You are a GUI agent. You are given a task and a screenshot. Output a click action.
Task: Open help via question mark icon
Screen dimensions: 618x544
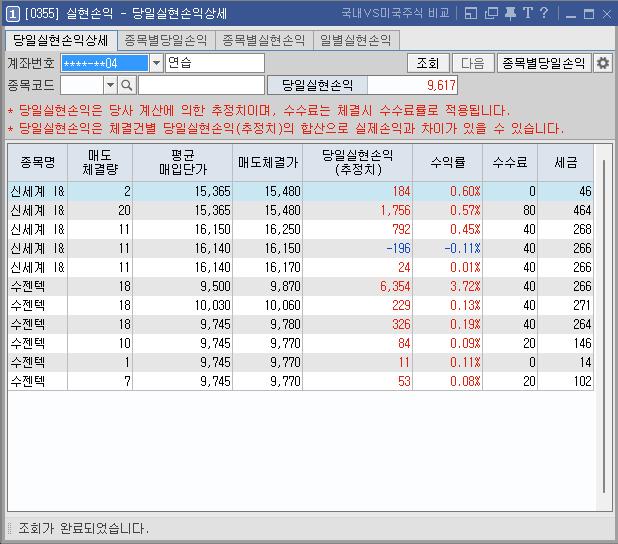point(544,13)
